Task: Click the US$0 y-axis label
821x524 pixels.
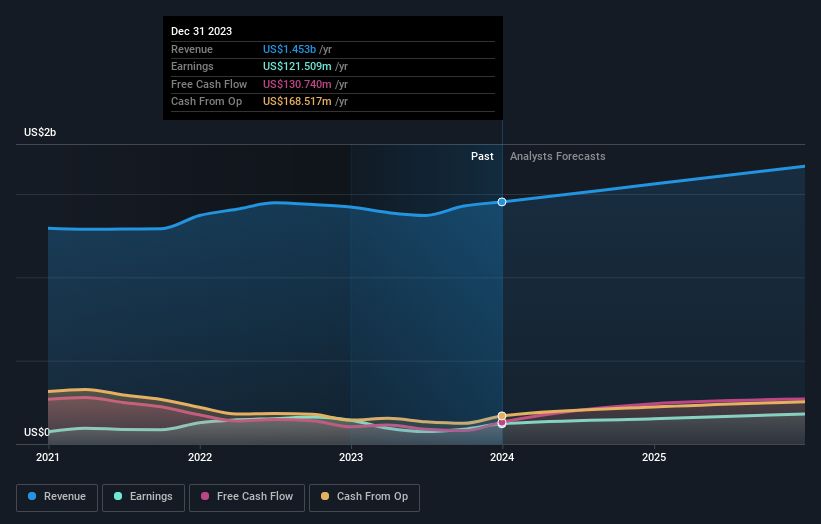Action: tap(36, 432)
